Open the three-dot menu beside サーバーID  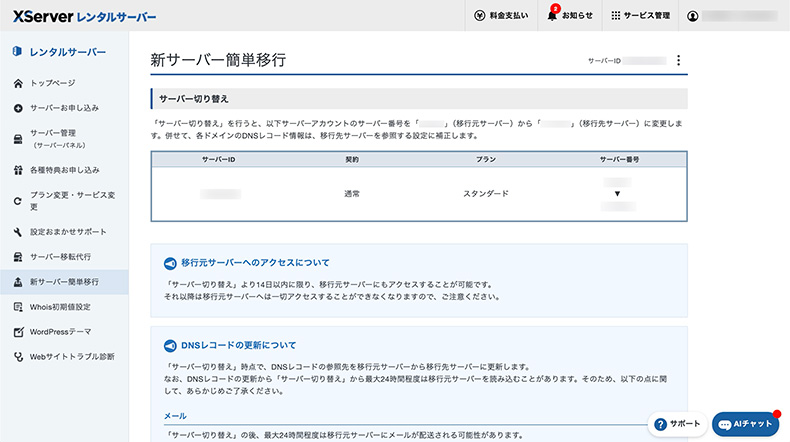tap(678, 61)
